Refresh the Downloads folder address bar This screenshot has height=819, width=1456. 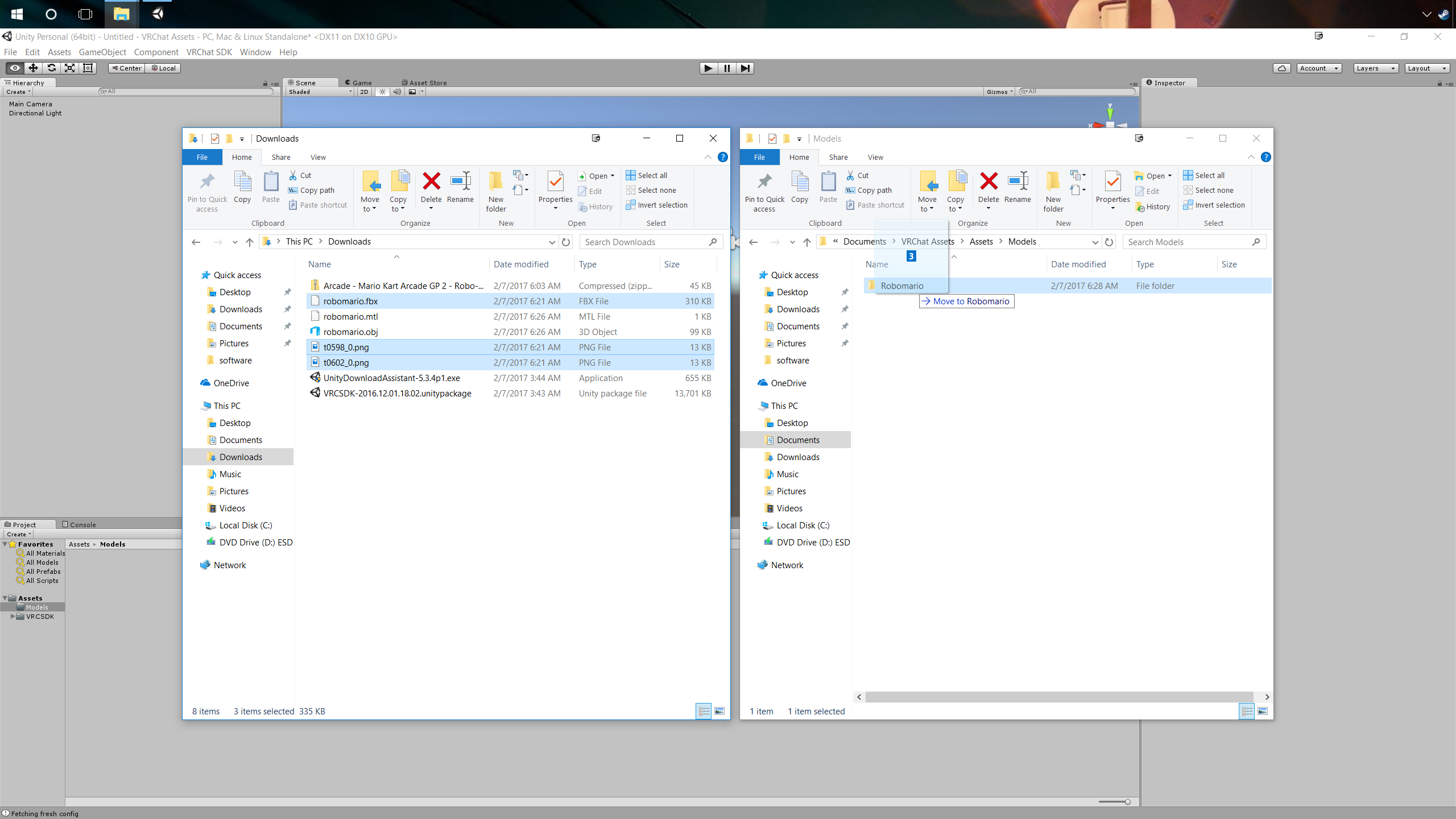[566, 242]
